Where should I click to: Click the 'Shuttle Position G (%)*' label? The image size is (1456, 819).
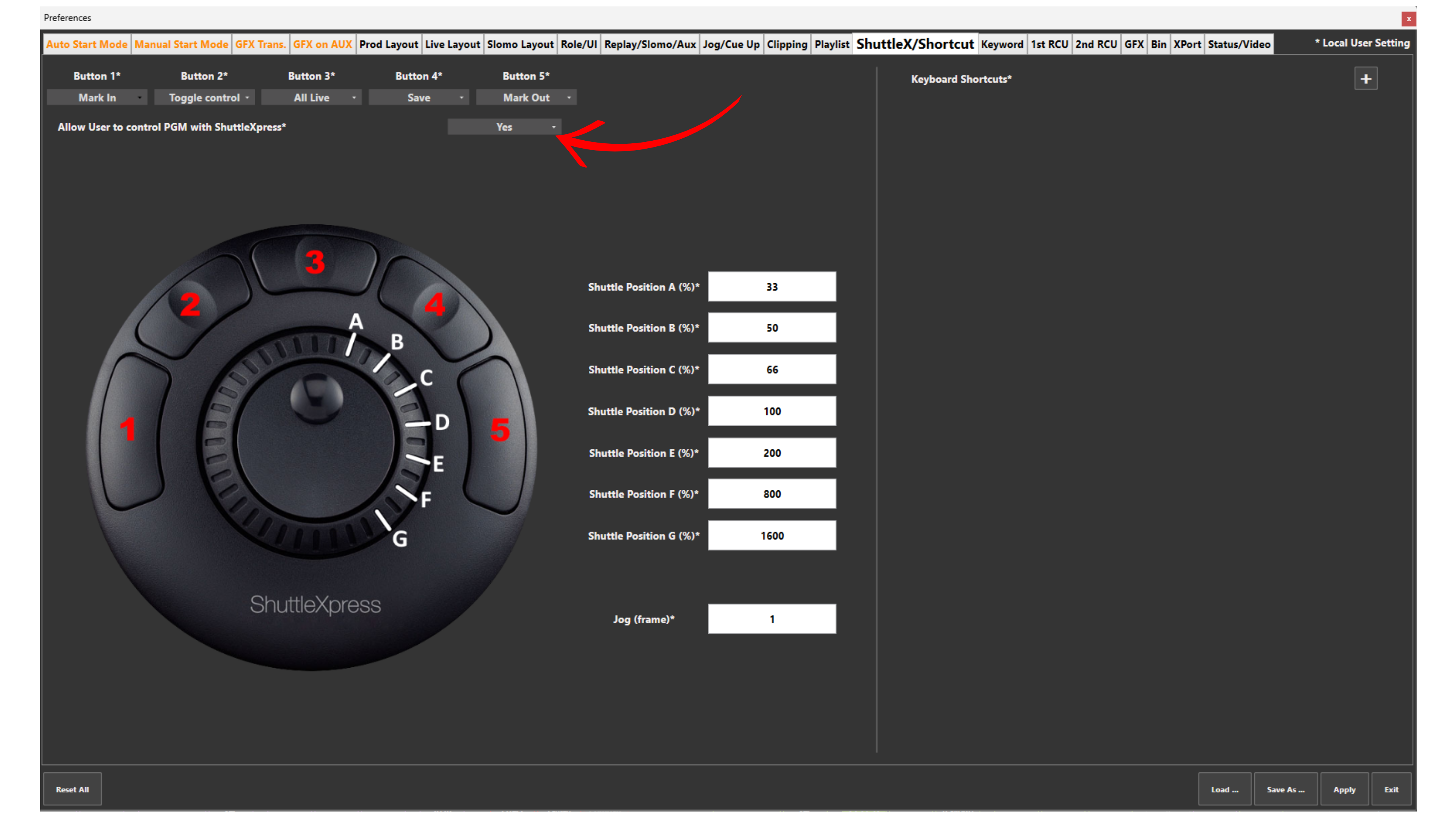tap(644, 536)
